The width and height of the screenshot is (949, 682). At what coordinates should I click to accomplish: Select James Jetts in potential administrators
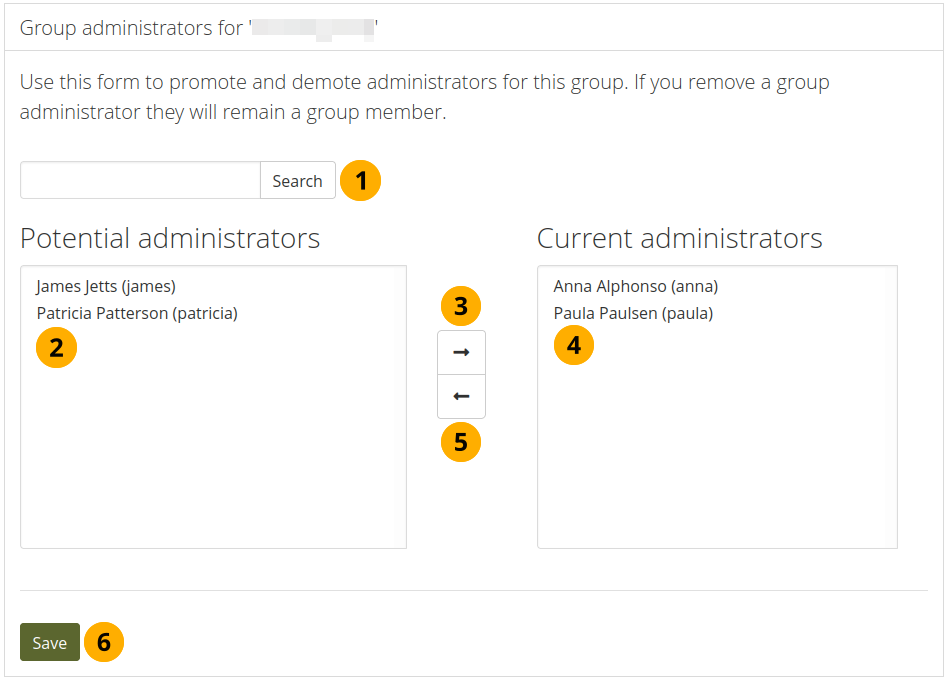point(106,287)
